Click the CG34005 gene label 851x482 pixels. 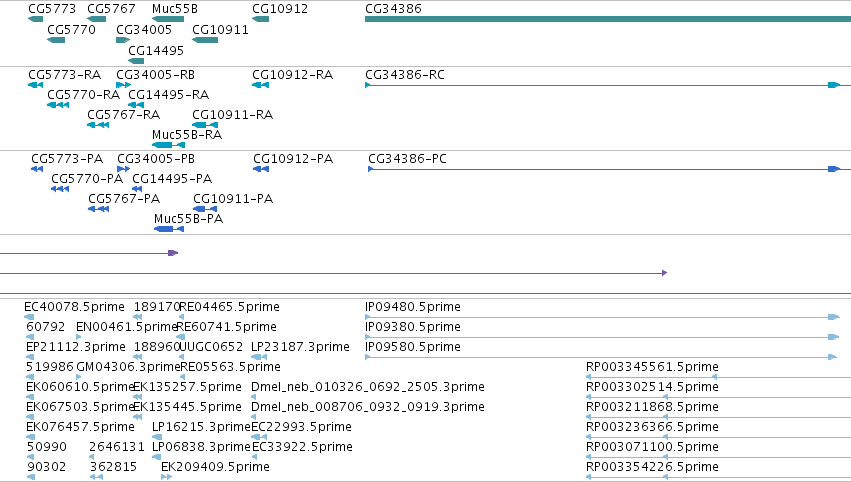pyautogui.click(x=144, y=29)
